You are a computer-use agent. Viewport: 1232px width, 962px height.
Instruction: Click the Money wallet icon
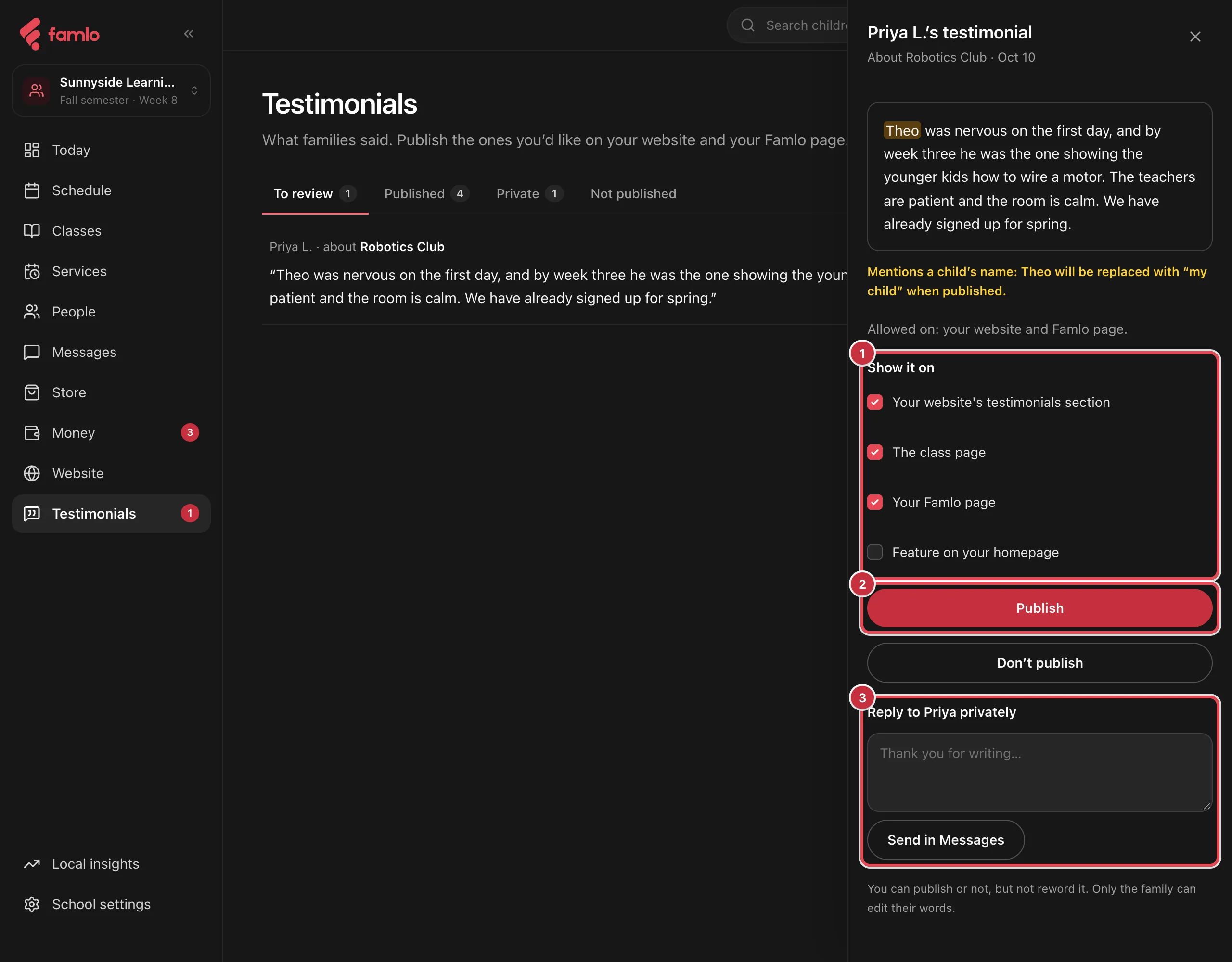tap(32, 432)
